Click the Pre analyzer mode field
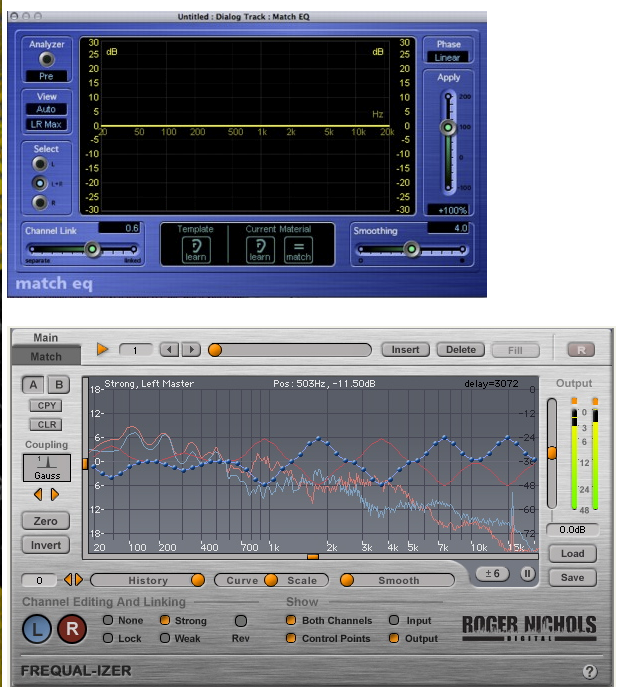This screenshot has width=631, height=687. (x=46, y=76)
